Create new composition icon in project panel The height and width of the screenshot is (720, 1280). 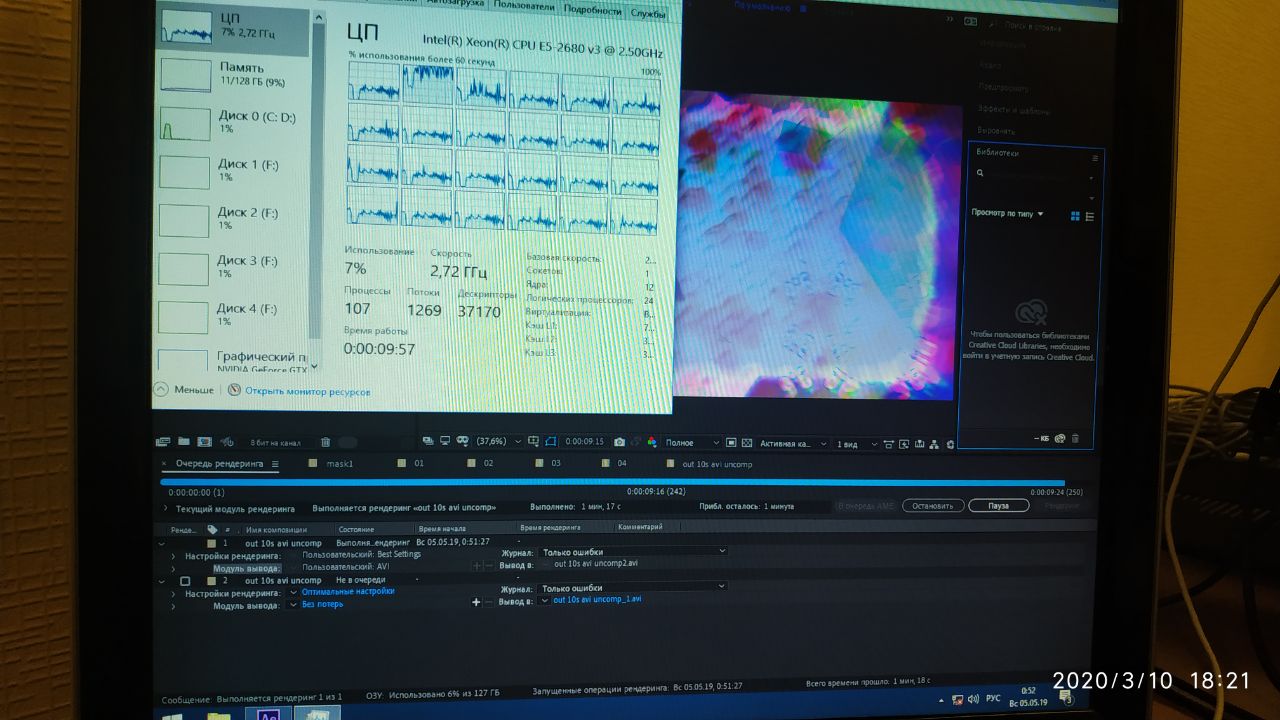(204, 441)
